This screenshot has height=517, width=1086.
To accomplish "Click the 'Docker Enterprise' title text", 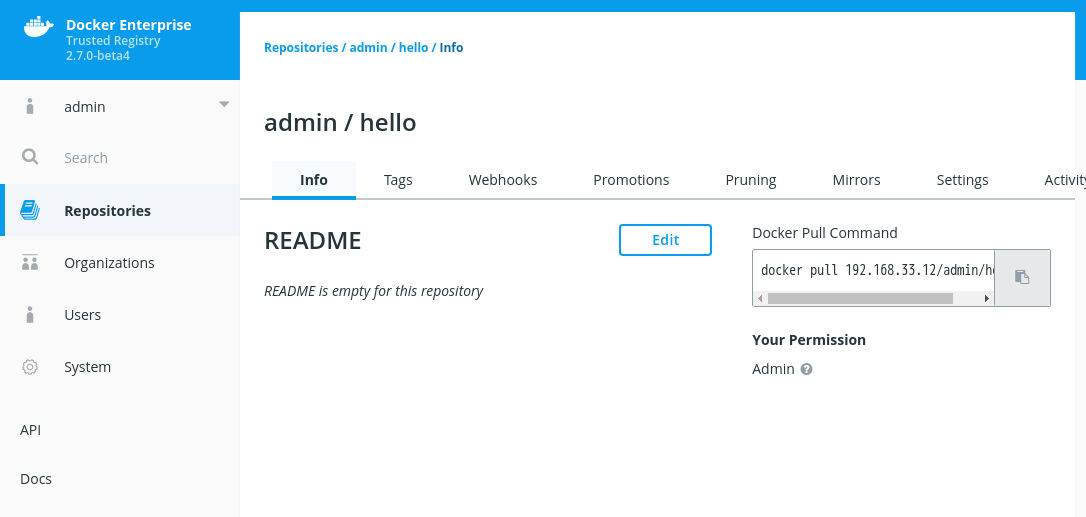I will point(129,25).
